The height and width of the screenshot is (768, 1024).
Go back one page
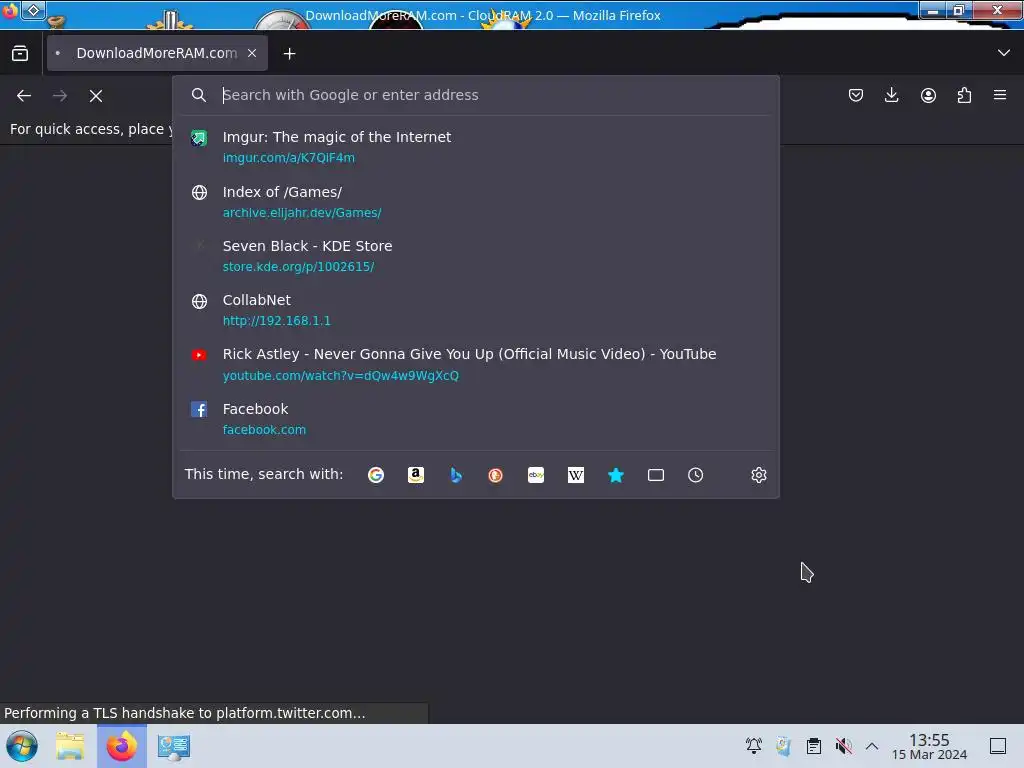pyautogui.click(x=24, y=95)
